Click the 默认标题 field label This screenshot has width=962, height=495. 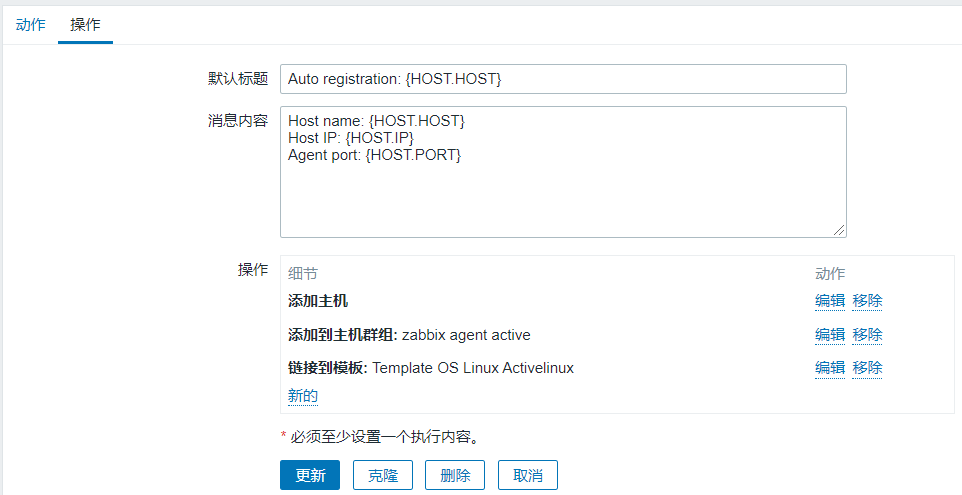coord(237,79)
